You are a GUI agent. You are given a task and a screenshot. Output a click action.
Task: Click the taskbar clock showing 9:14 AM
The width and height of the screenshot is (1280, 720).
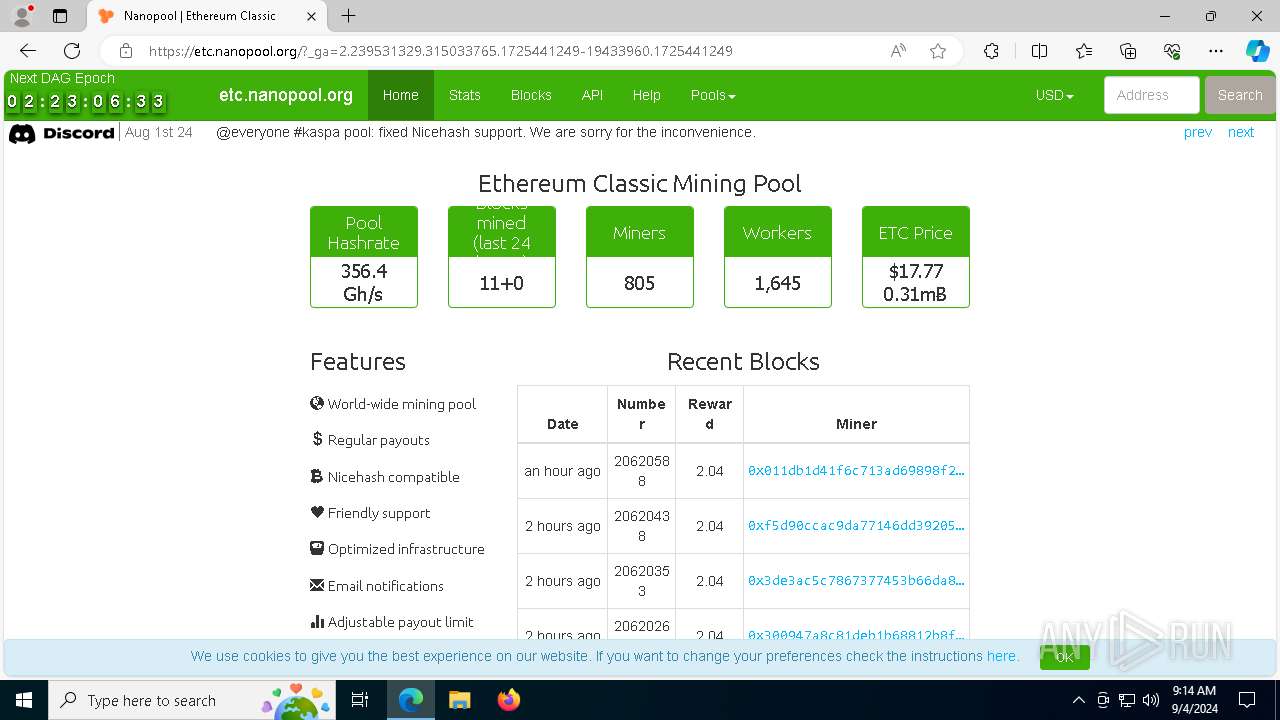pos(1194,700)
